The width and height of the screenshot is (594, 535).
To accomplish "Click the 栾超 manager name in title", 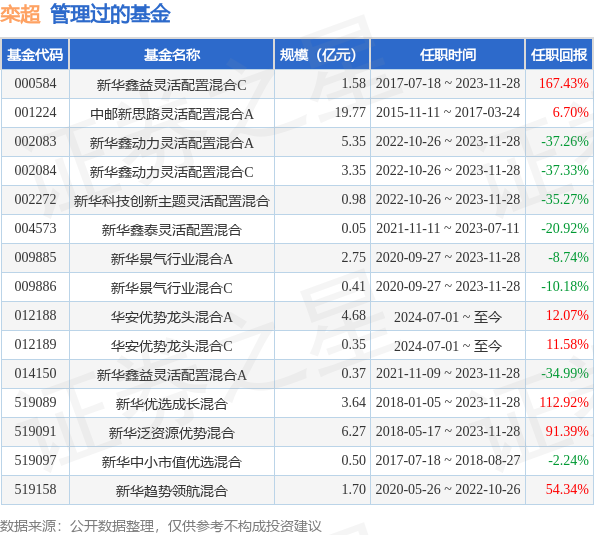I will 20,14.
